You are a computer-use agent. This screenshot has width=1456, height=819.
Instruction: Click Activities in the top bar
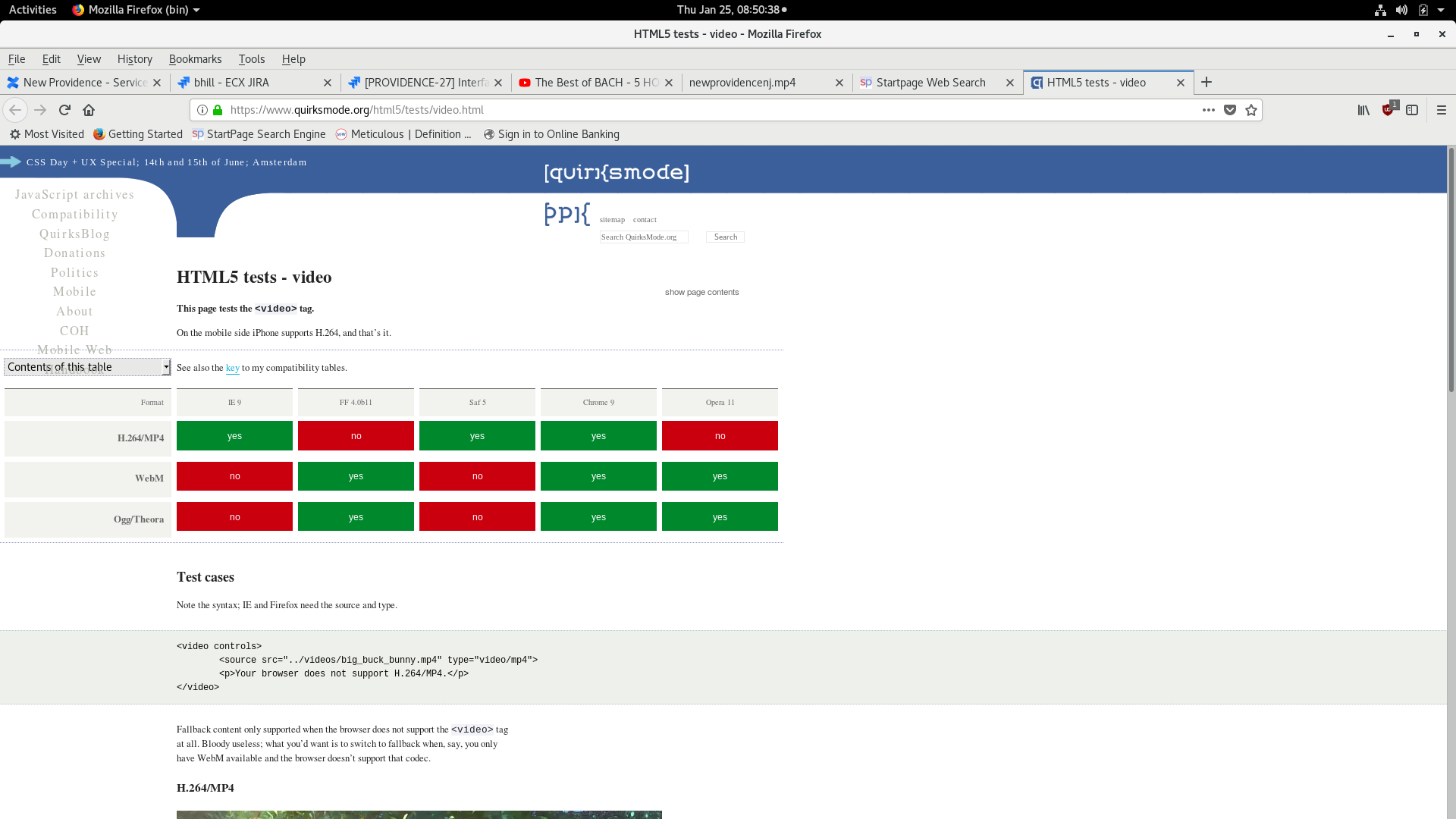[x=33, y=10]
